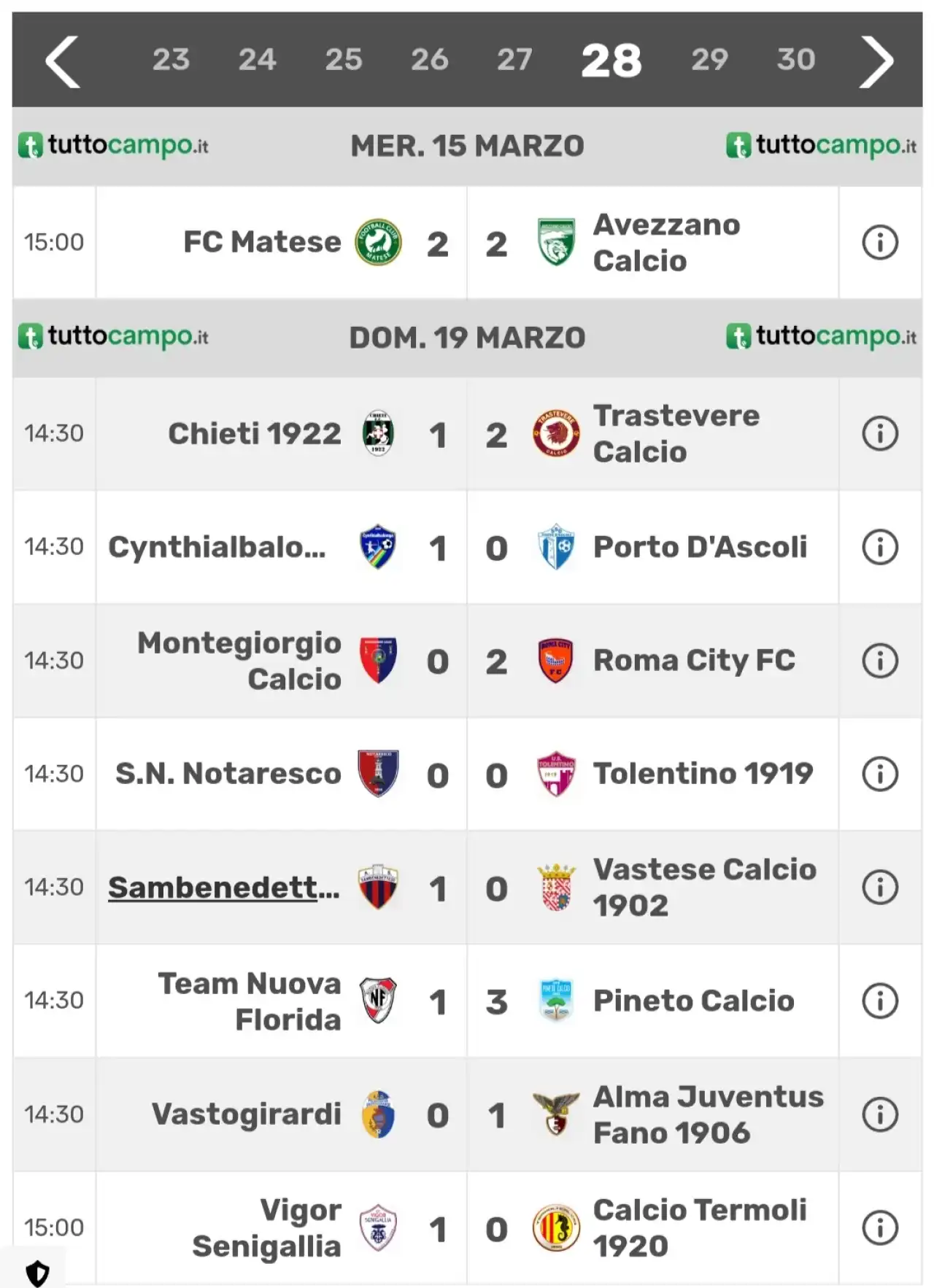Show info for Vigor Senigallia match
Viewport: 934px width, 1288px height.
pyautogui.click(x=880, y=1227)
